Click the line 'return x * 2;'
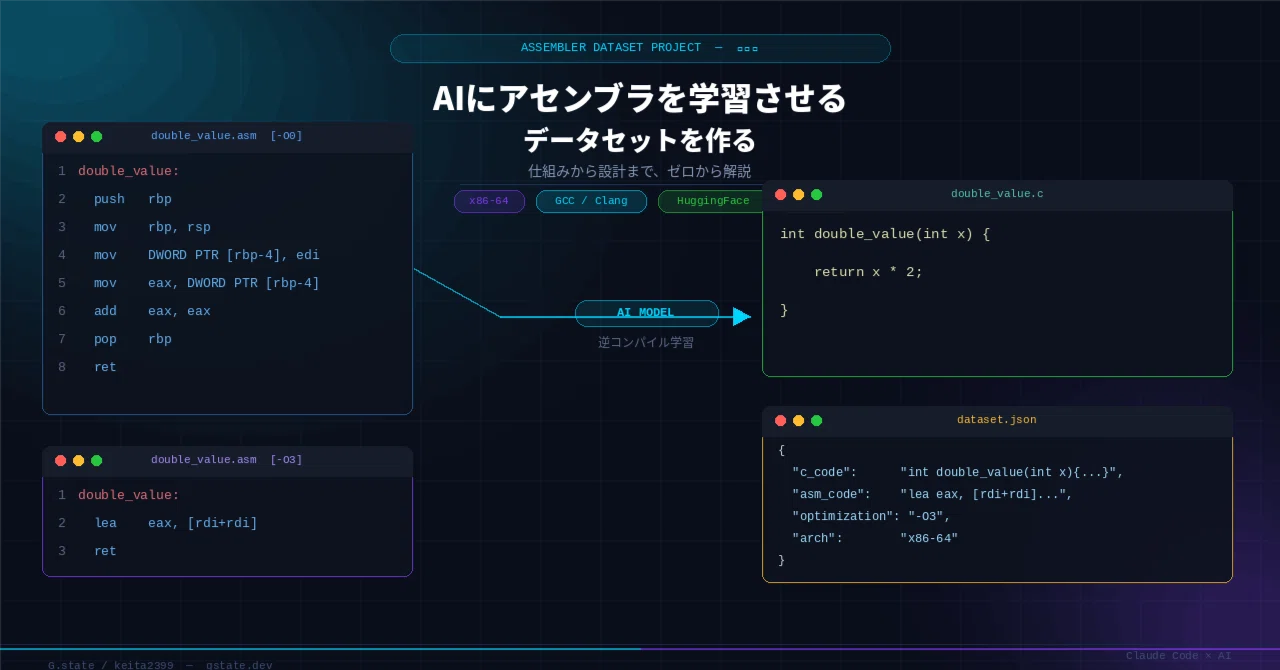Screen dimensions: 1280x670 tap(868, 272)
